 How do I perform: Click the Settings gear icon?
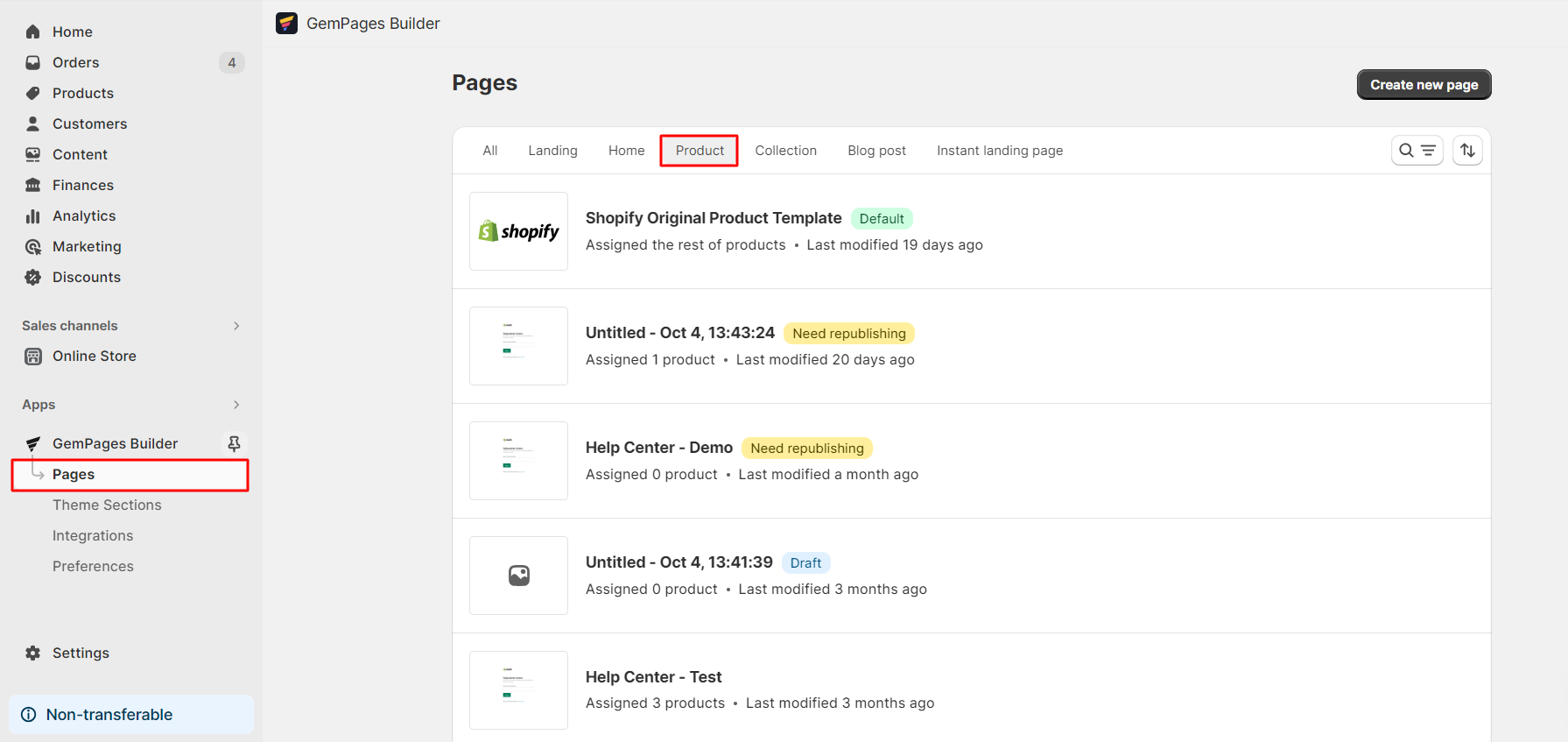33,653
